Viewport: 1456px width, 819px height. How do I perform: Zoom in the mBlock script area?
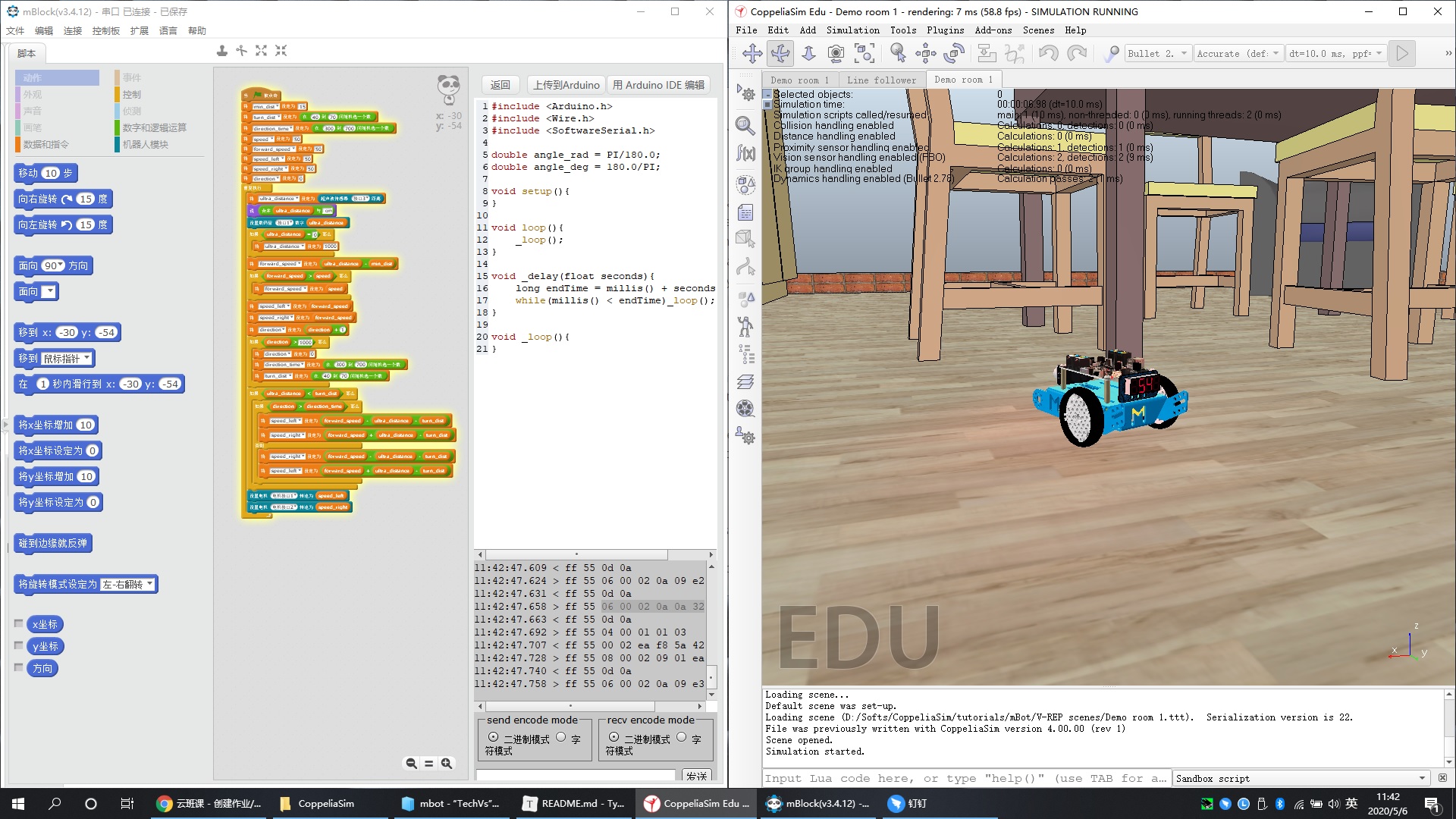[447, 764]
